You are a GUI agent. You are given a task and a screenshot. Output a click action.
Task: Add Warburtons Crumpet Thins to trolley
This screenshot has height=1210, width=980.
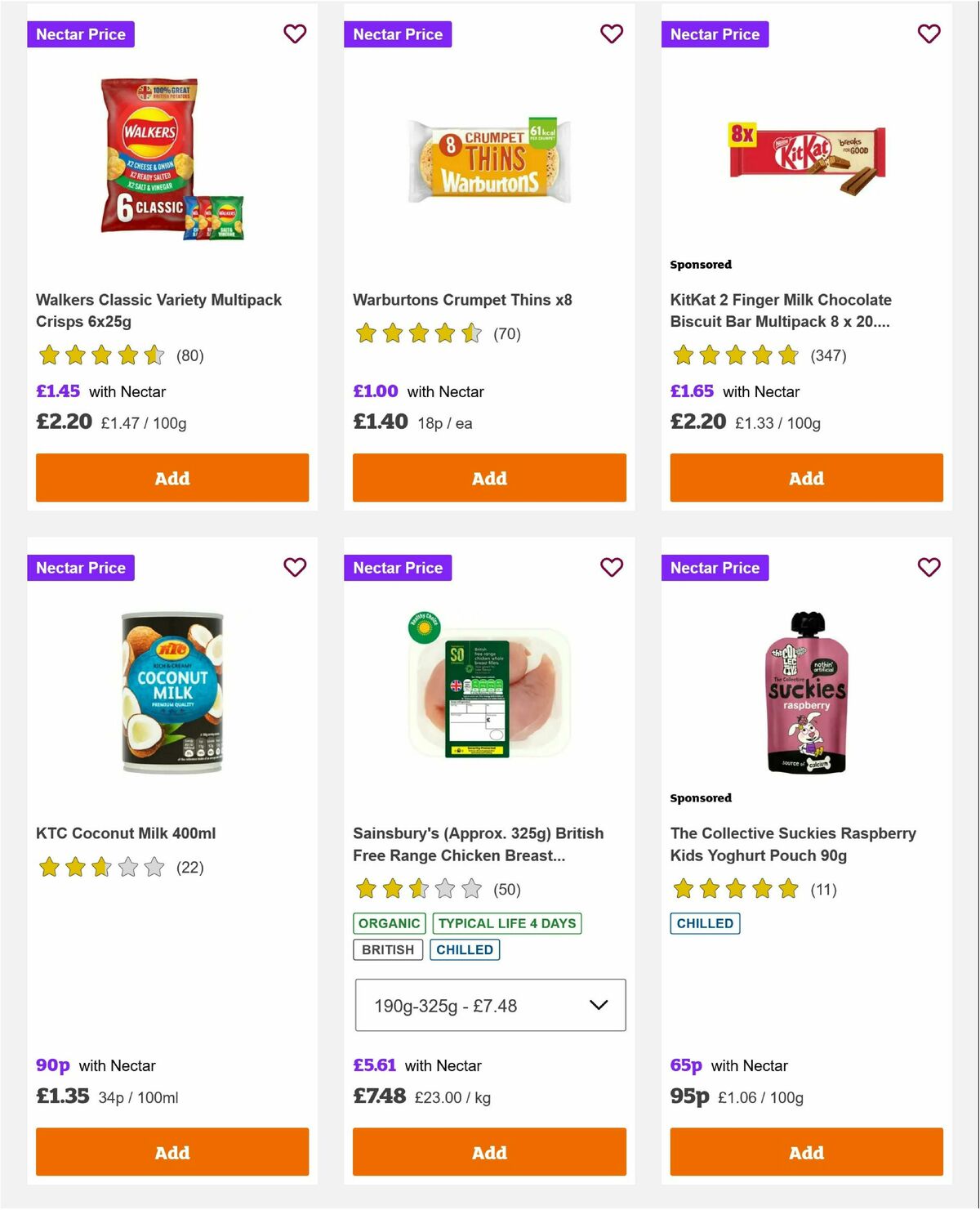(x=488, y=477)
